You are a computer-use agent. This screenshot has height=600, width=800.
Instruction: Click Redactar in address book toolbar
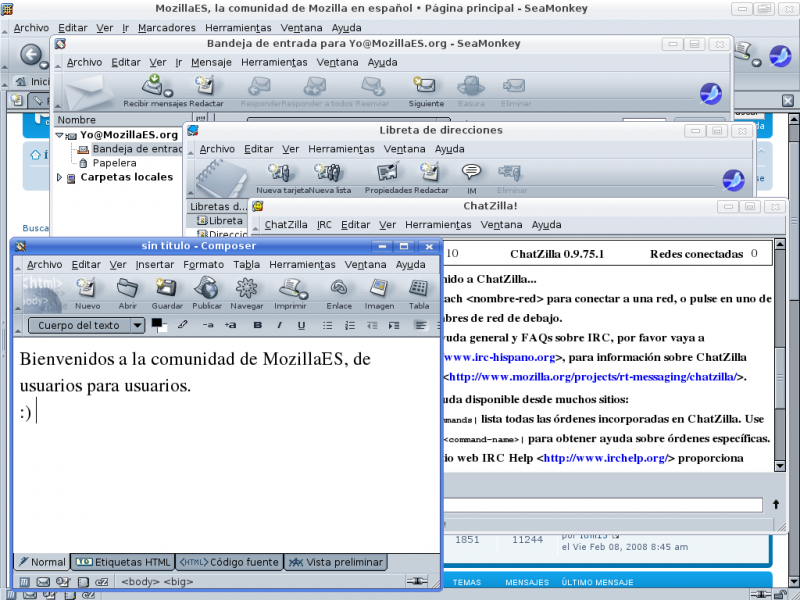[431, 178]
